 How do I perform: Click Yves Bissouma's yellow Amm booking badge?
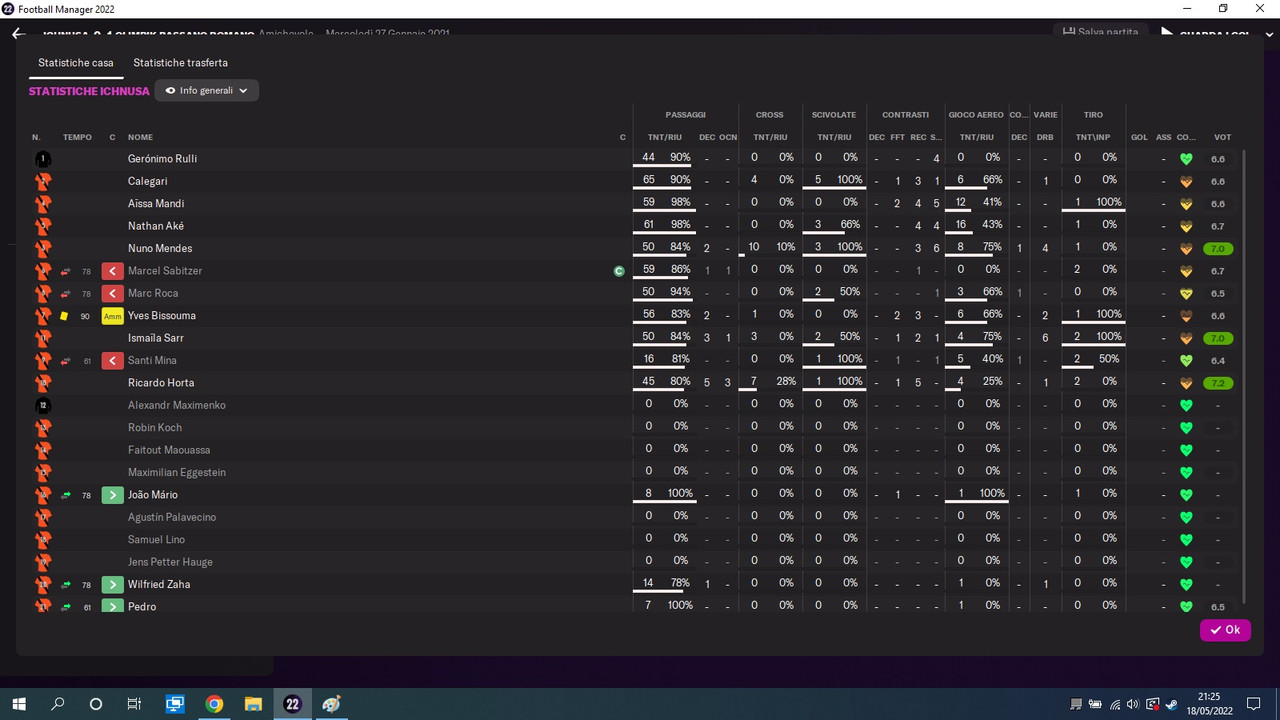[x=112, y=316]
